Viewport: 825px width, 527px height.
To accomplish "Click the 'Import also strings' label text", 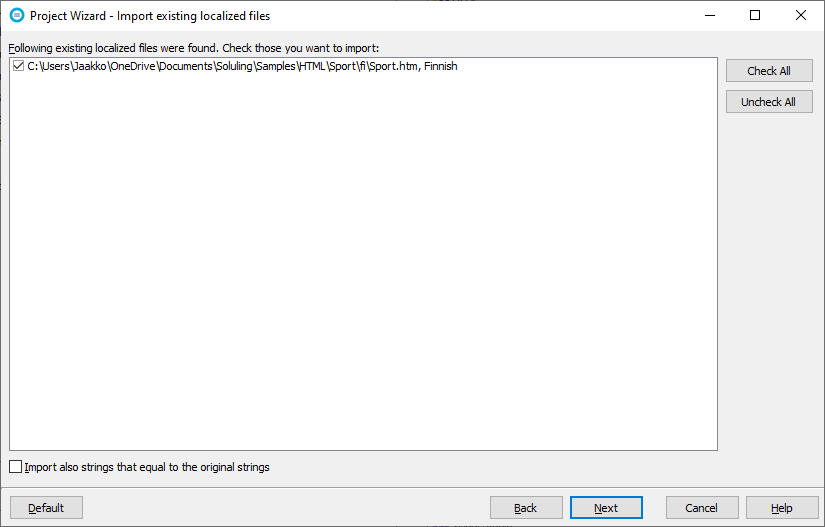I will pyautogui.click(x=147, y=467).
